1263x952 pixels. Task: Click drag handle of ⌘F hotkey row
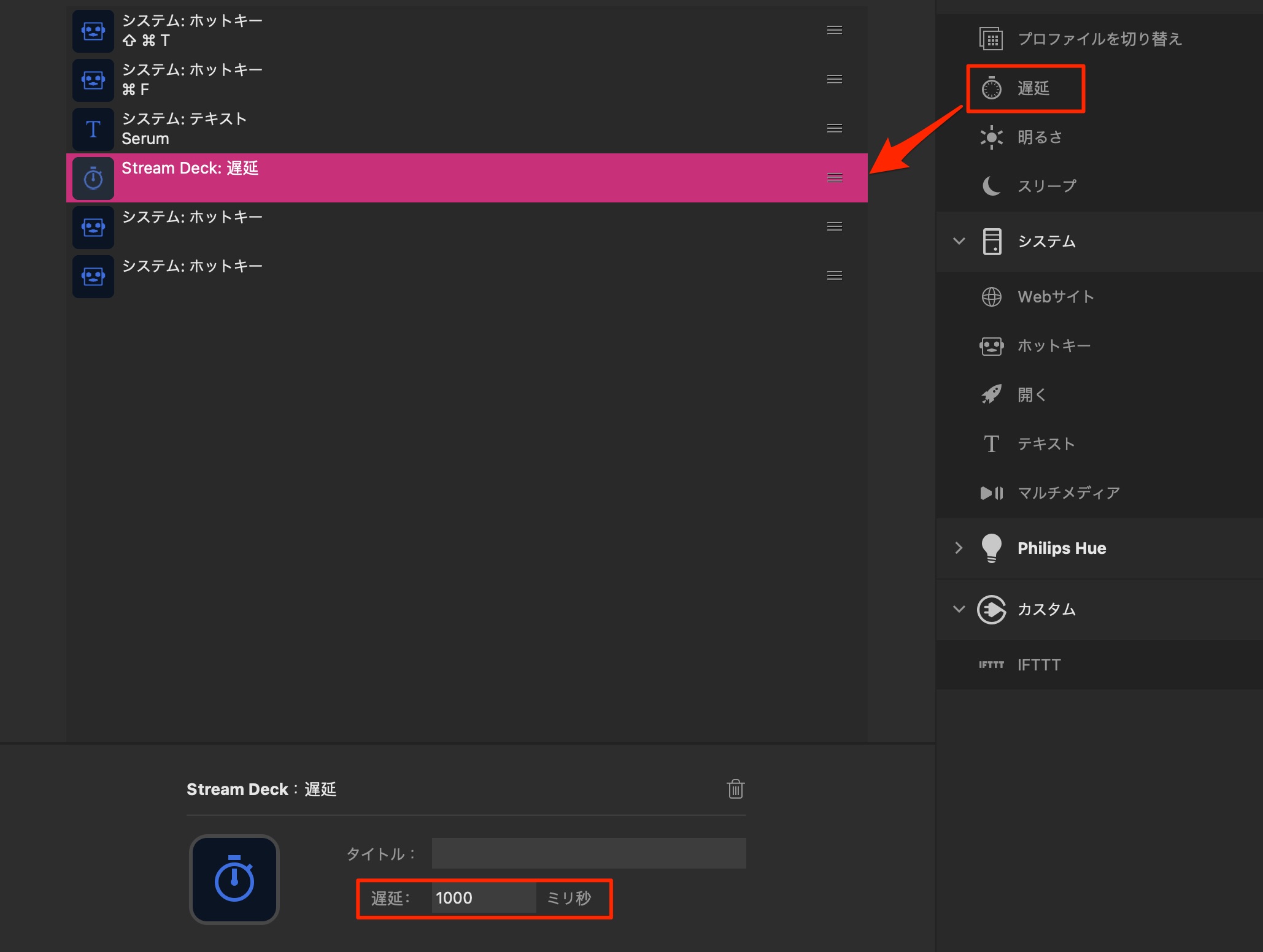coord(835,79)
